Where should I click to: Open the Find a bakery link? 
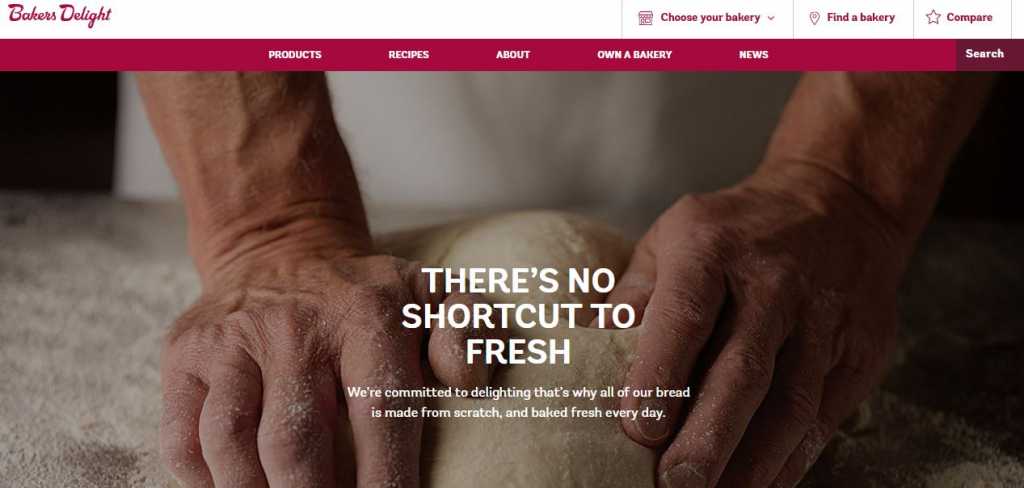tap(852, 18)
